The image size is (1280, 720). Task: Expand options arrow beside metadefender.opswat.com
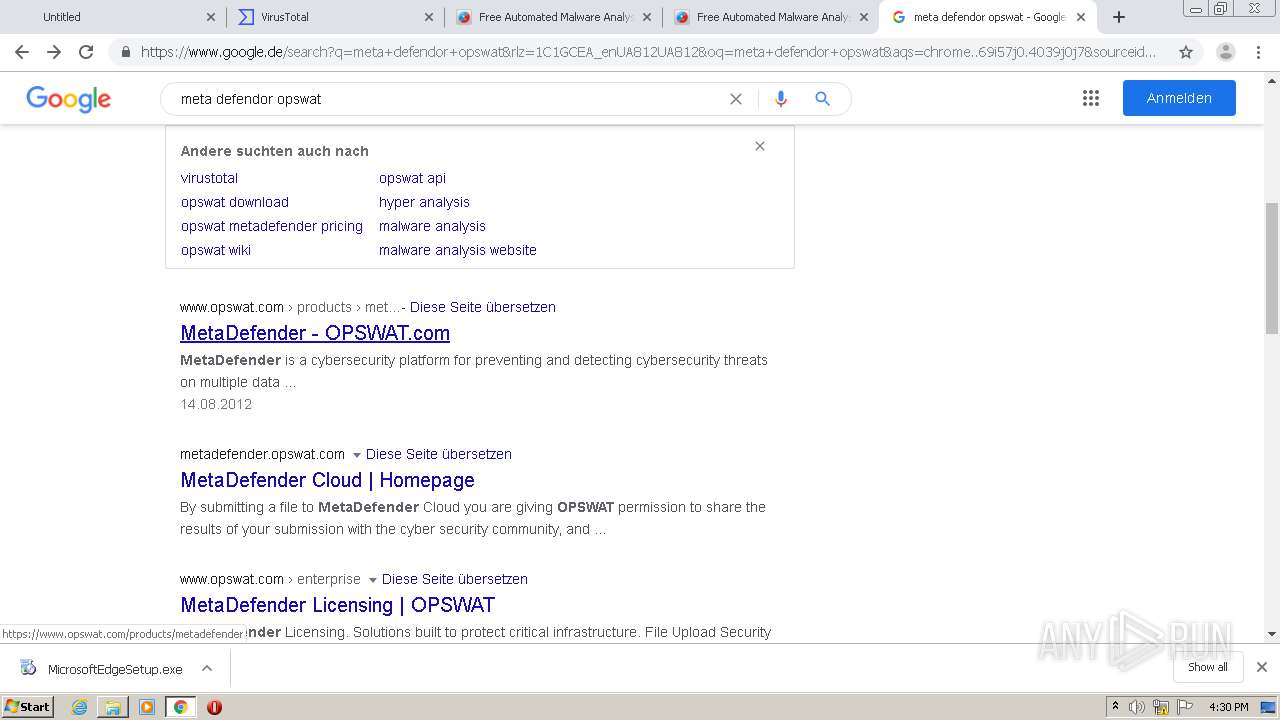click(356, 455)
